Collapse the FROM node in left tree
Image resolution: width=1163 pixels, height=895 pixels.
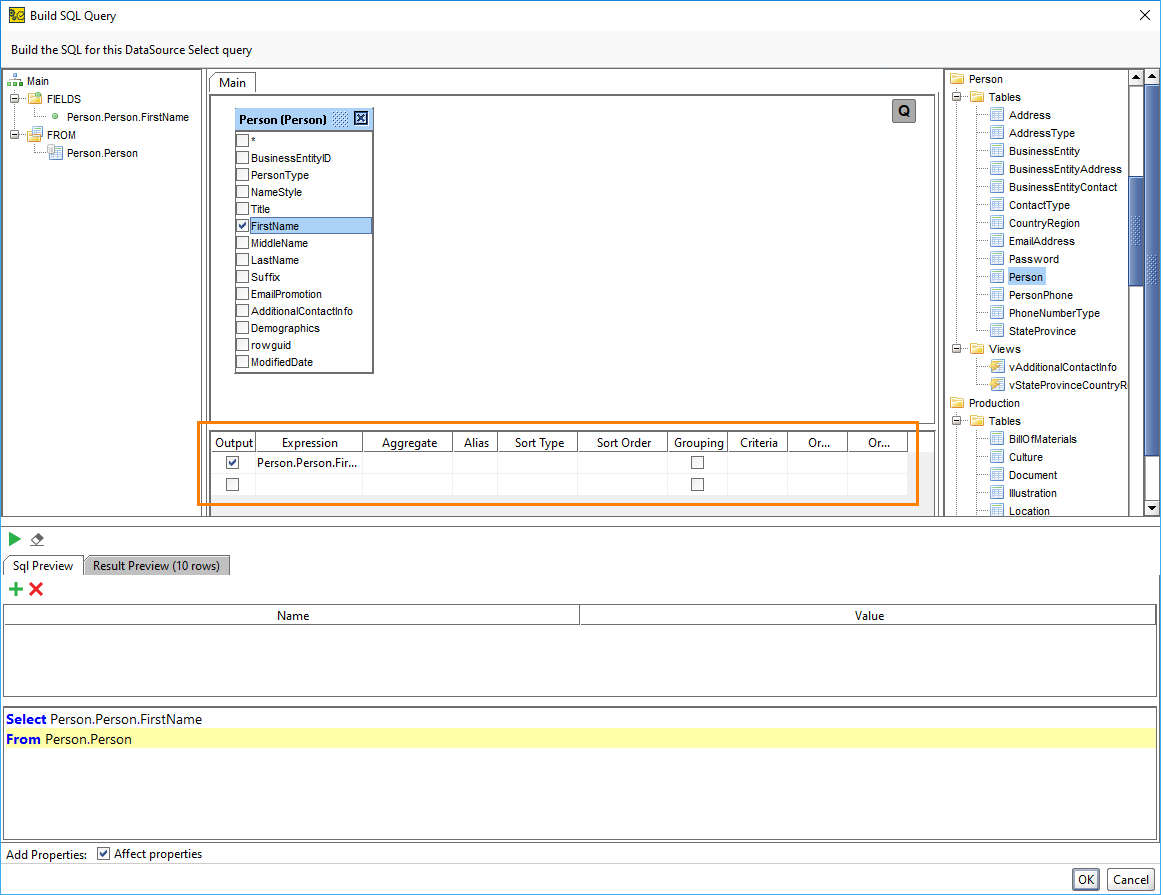click(14, 135)
